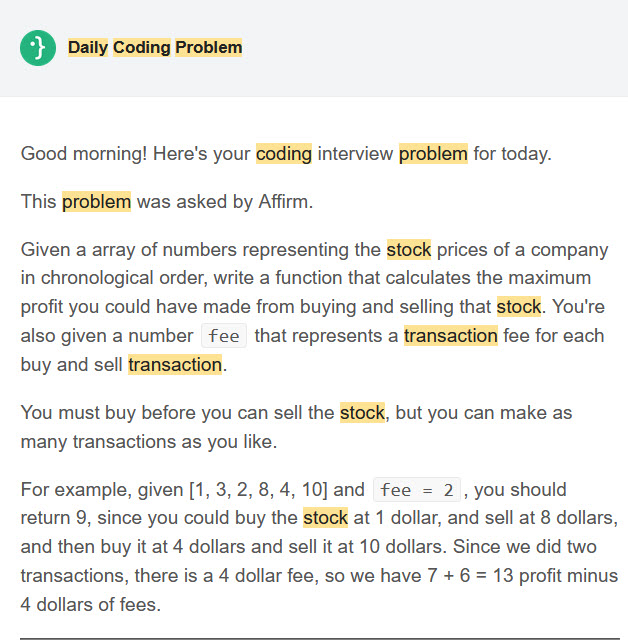Click highlighted 'stock' before 'at 1 dollar'
The height and width of the screenshot is (640, 628).
pos(325,518)
